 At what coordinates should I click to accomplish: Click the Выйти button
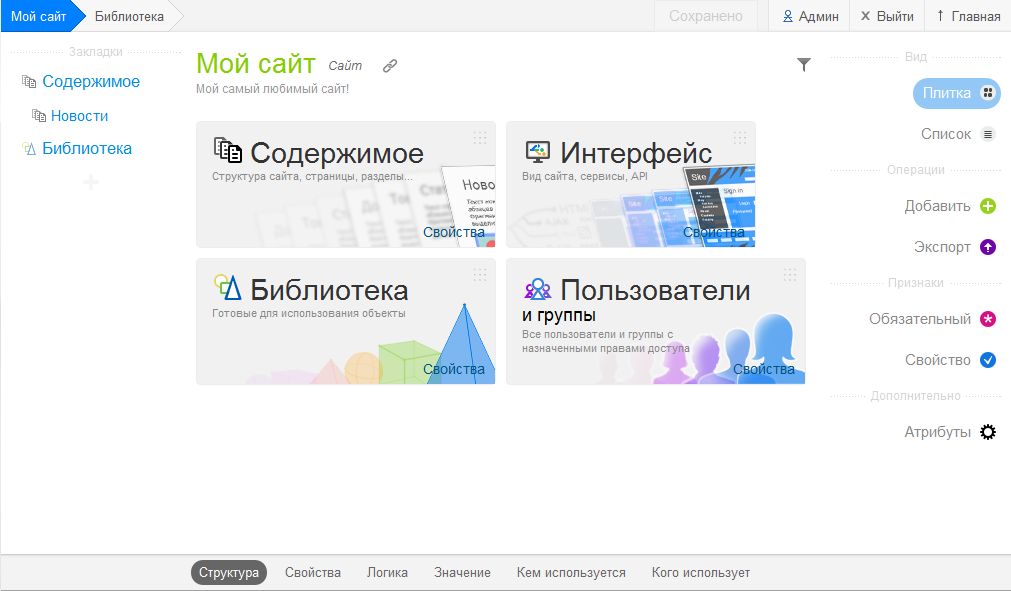pyautogui.click(x=886, y=16)
